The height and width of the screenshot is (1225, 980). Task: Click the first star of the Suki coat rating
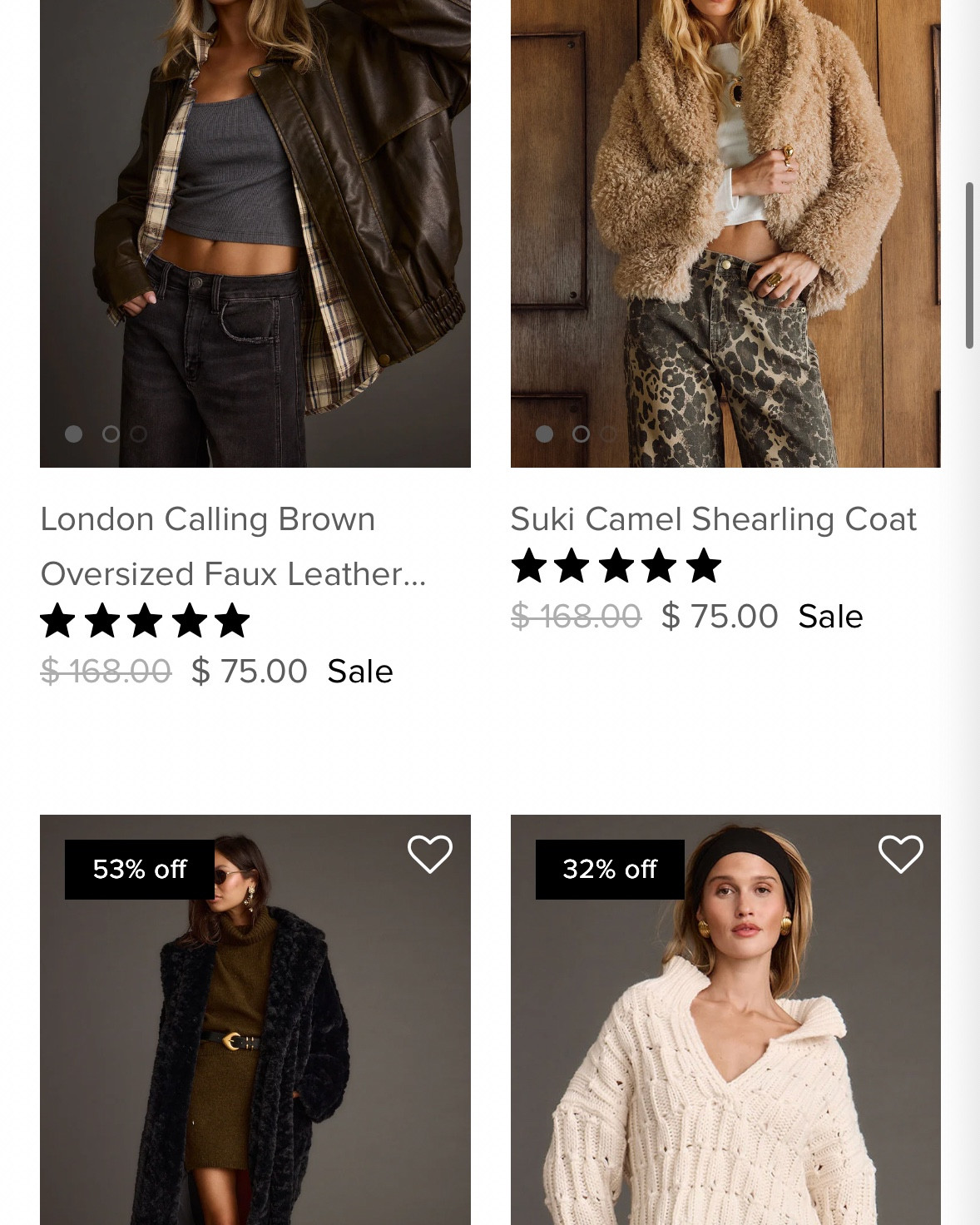tap(530, 567)
